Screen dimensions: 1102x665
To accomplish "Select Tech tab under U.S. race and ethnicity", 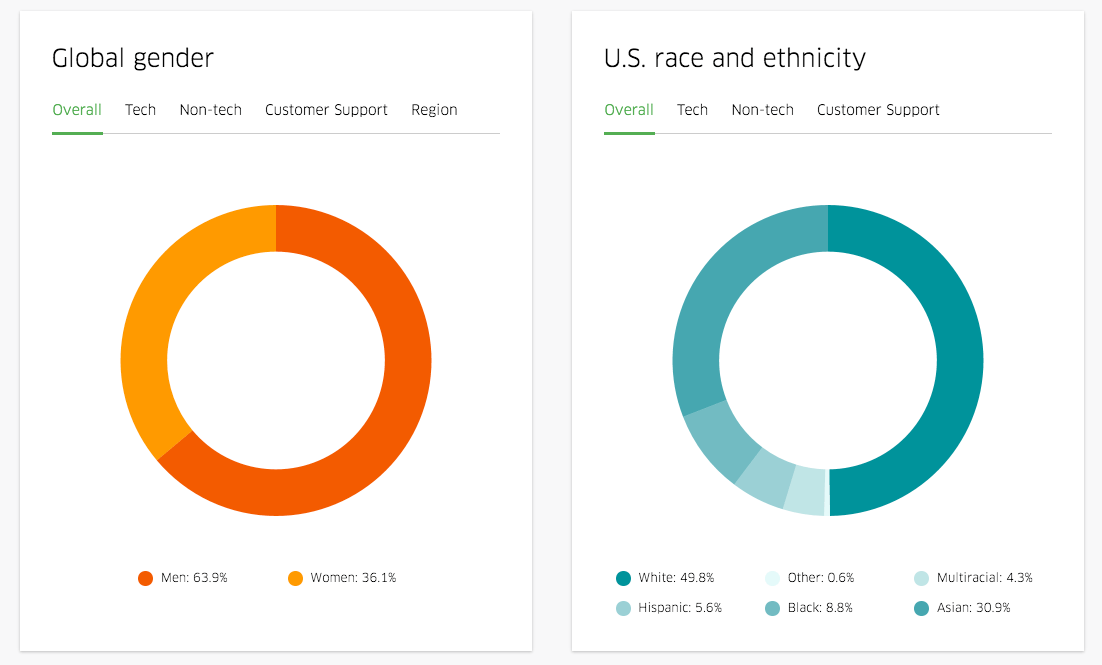I will tap(692, 110).
